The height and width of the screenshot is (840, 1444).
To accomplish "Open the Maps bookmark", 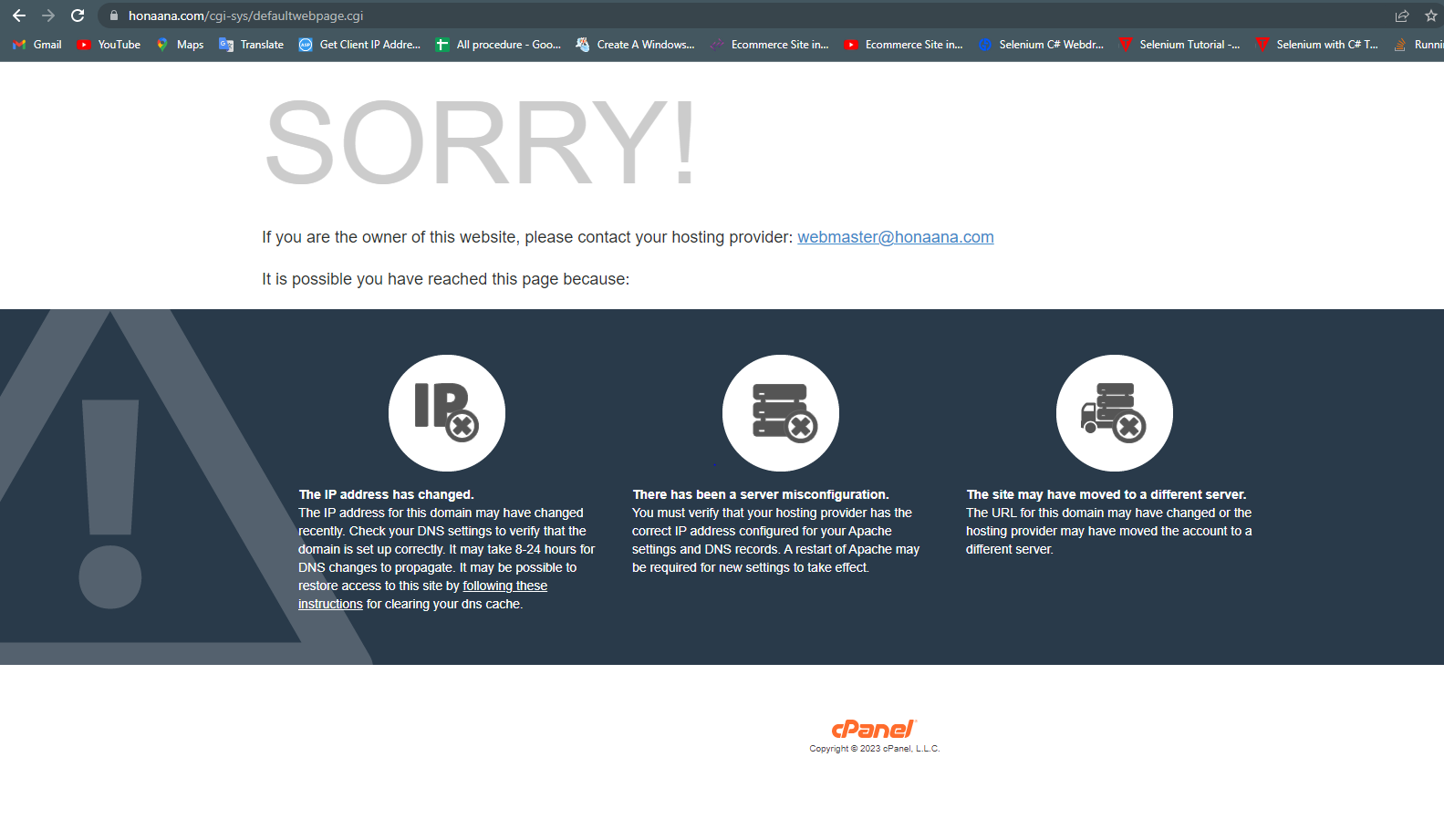I will point(180,45).
